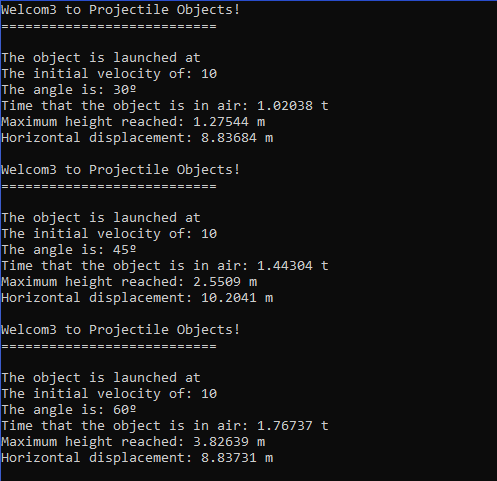
Task: Click the horizontal displacement value 10.2041 m
Action: coord(237,298)
